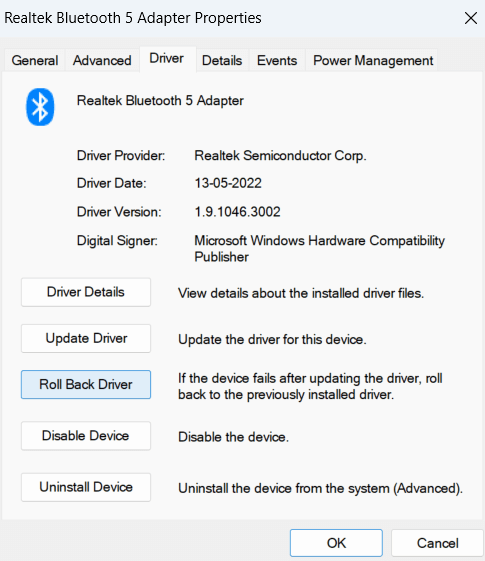485x561 pixels.
Task: Switch to the General tab
Action: coord(35,60)
